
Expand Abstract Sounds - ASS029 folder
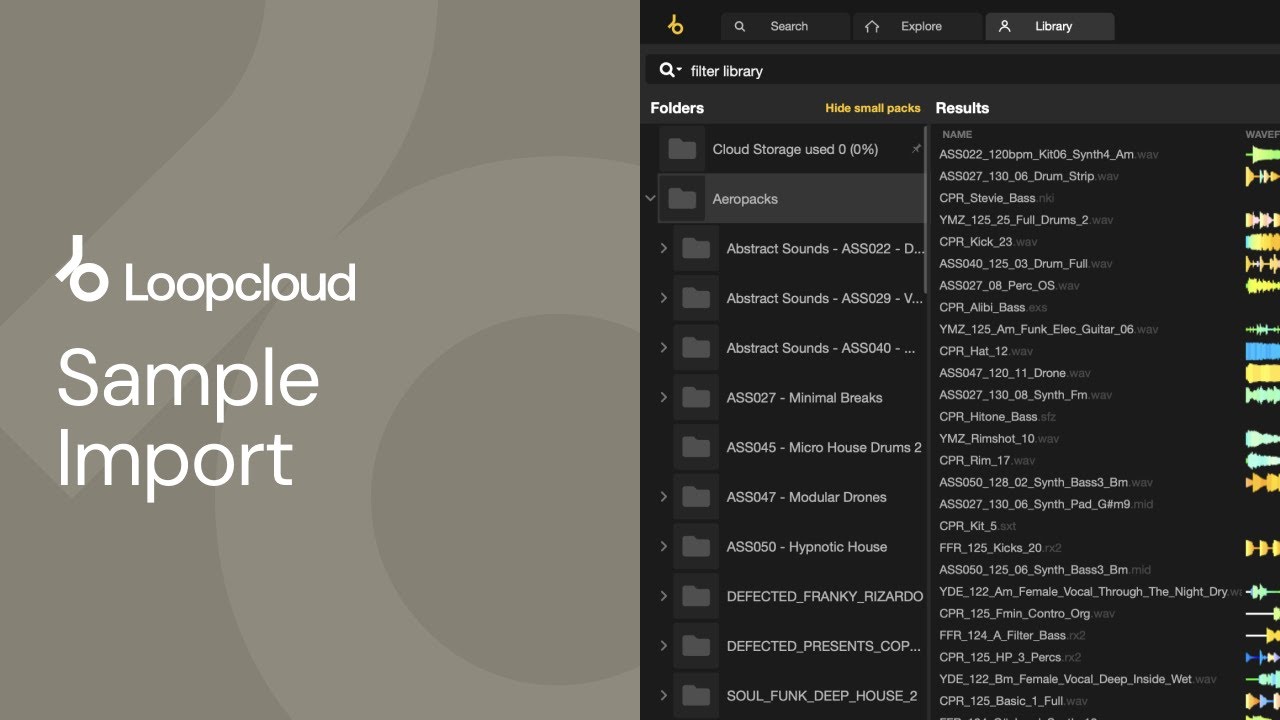click(x=664, y=298)
